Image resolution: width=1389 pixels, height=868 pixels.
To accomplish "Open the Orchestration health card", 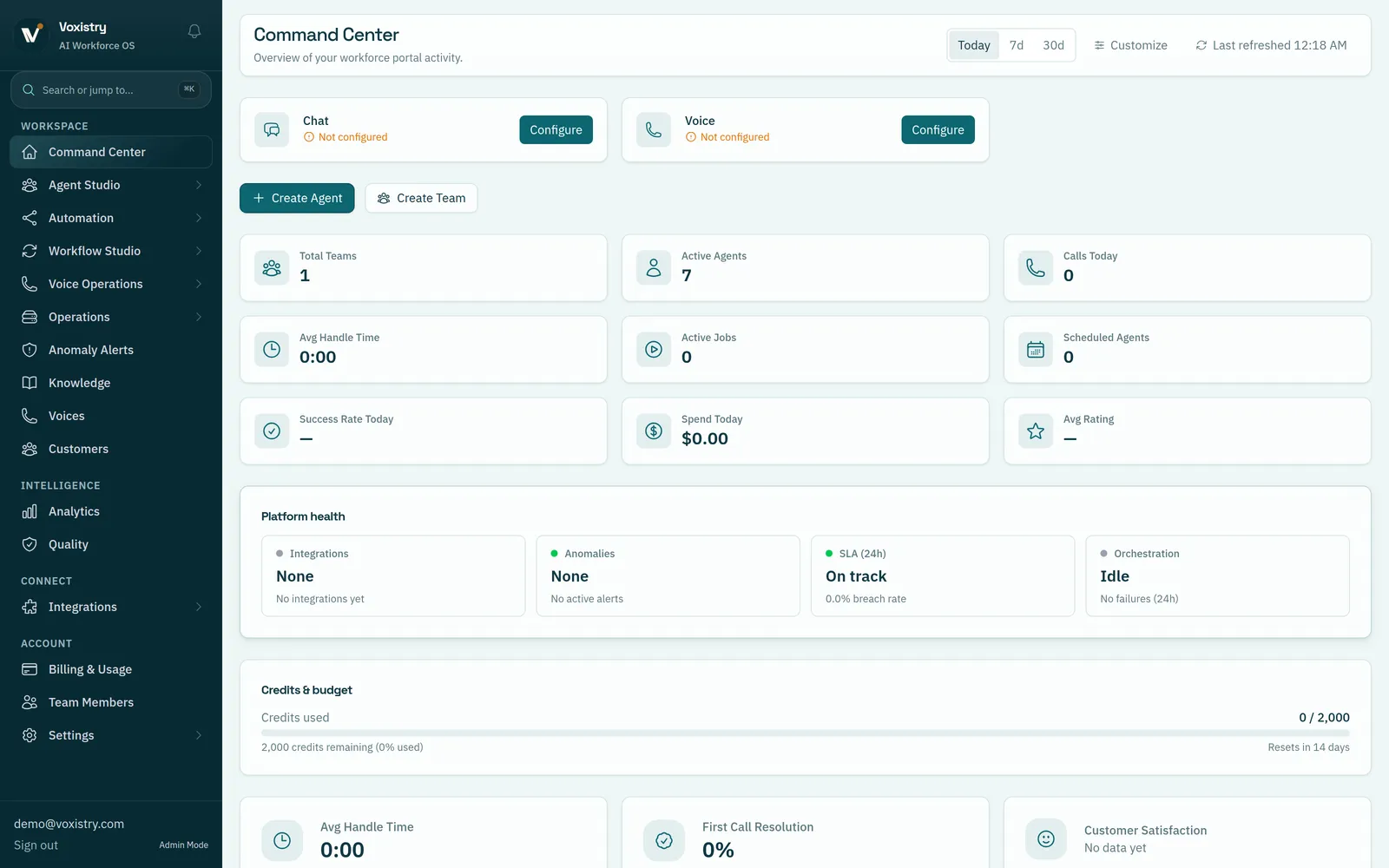I will point(1217,576).
